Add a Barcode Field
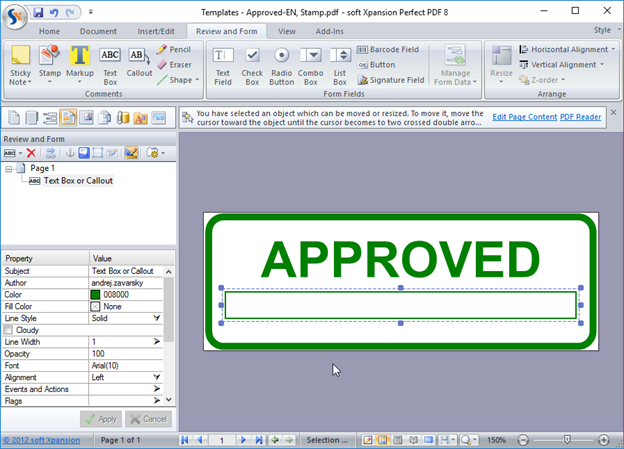 [x=390, y=49]
